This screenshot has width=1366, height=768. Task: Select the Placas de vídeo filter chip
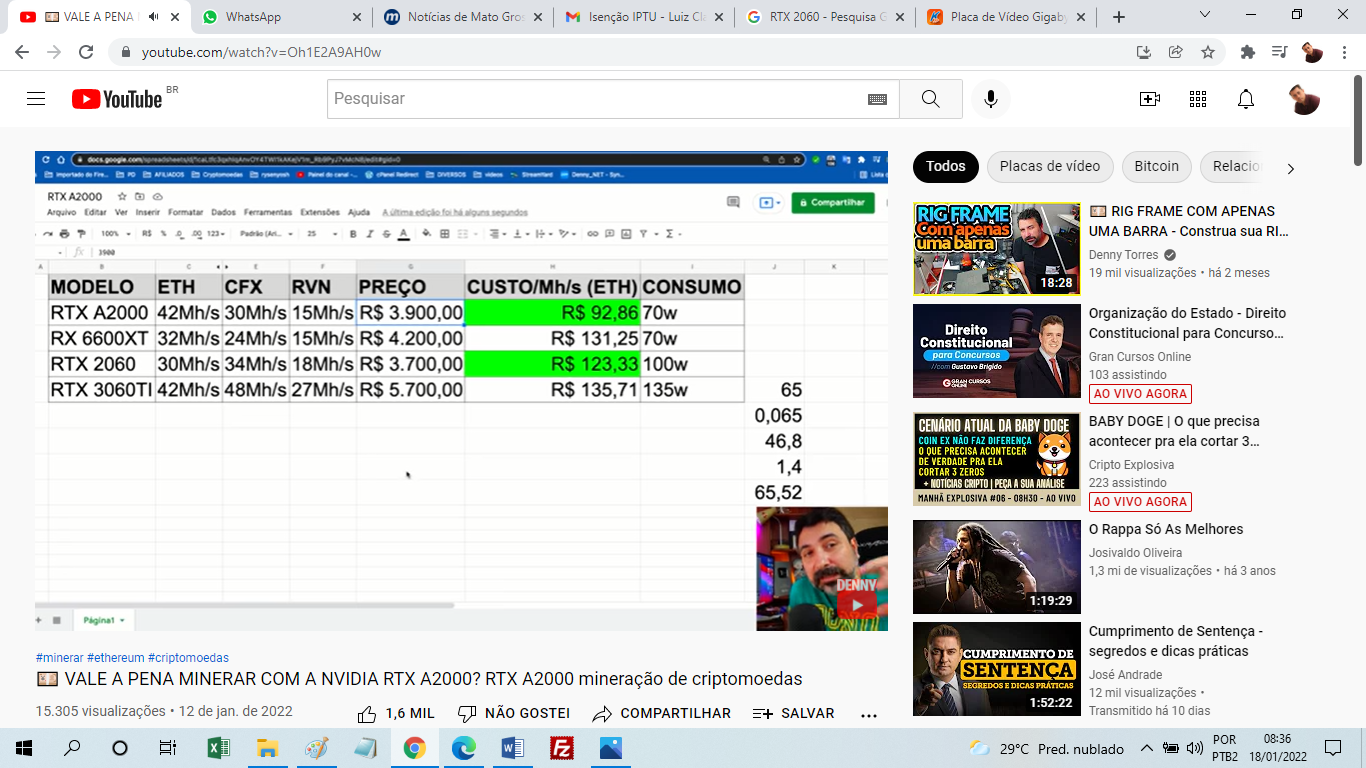[x=1049, y=166]
